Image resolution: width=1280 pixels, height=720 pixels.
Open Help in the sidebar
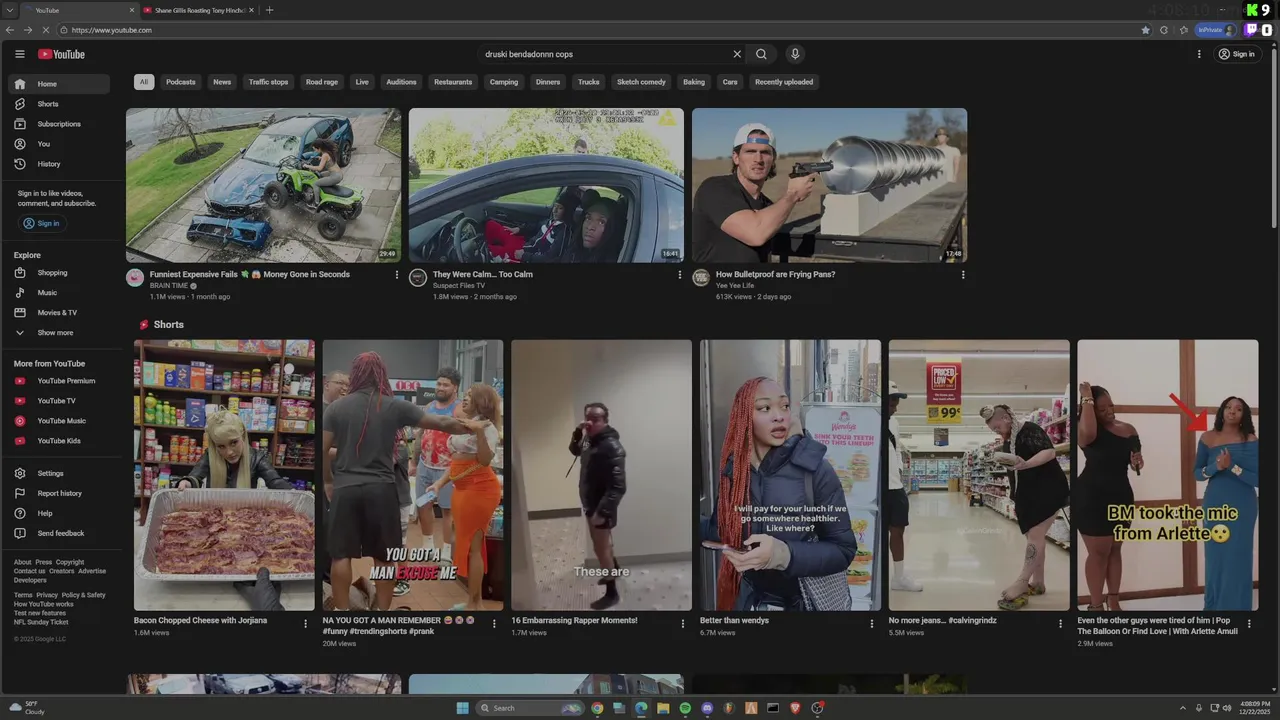click(59, 514)
